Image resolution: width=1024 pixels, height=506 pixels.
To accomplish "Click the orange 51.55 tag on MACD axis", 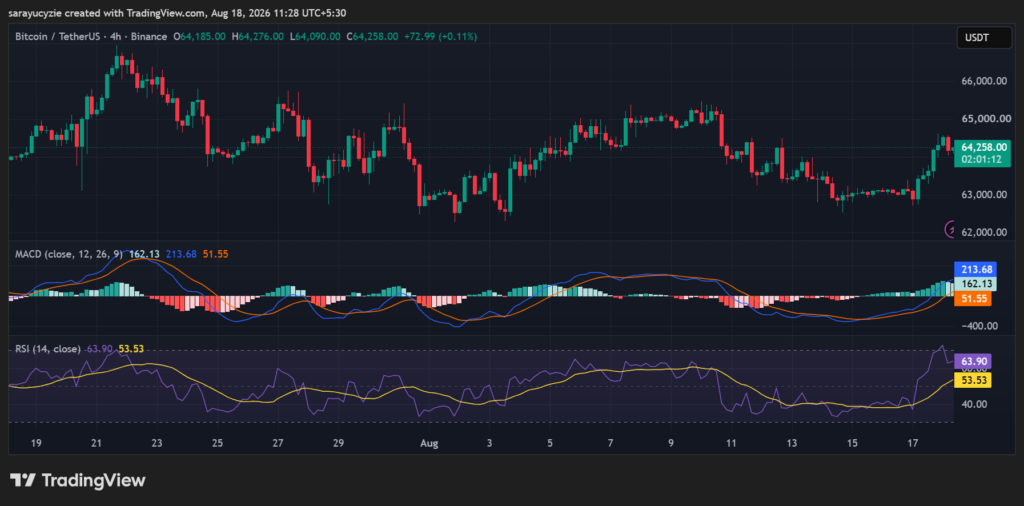I will pos(974,299).
